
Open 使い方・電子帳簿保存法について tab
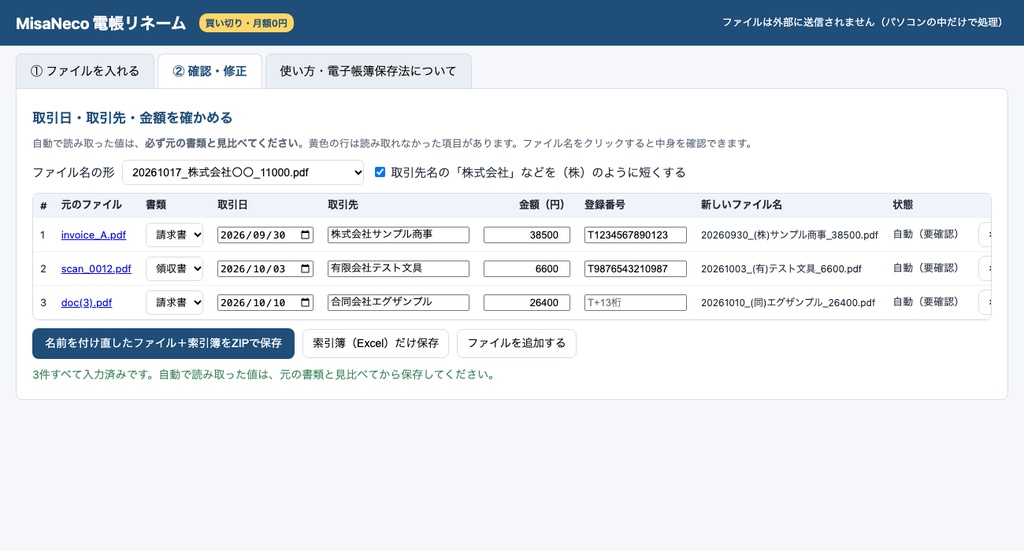pos(368,71)
